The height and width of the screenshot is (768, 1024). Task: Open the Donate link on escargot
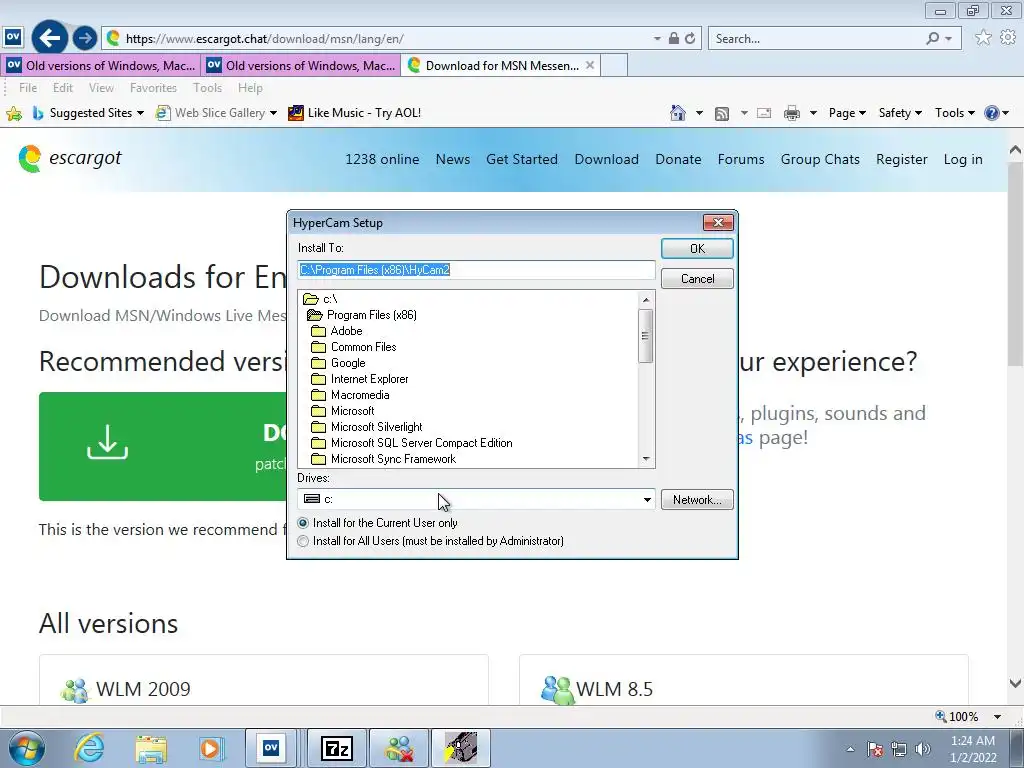tap(678, 159)
